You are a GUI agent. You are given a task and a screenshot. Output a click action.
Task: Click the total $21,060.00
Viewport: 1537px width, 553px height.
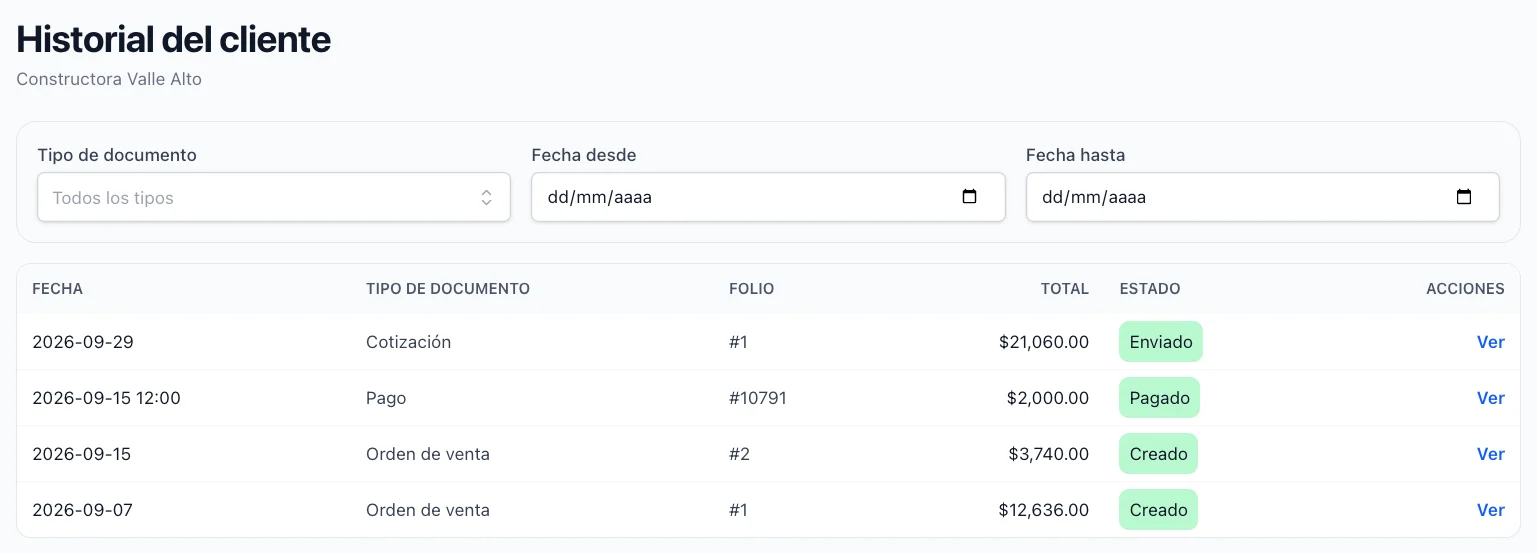point(1044,342)
